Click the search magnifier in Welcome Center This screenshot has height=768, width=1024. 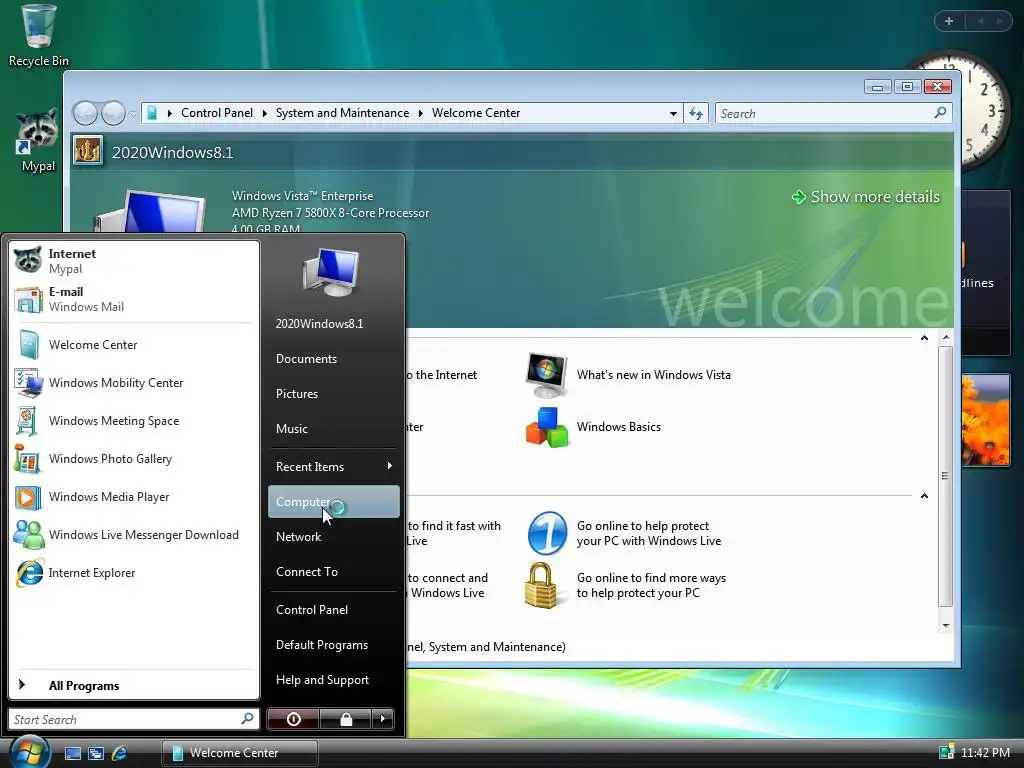[940, 113]
